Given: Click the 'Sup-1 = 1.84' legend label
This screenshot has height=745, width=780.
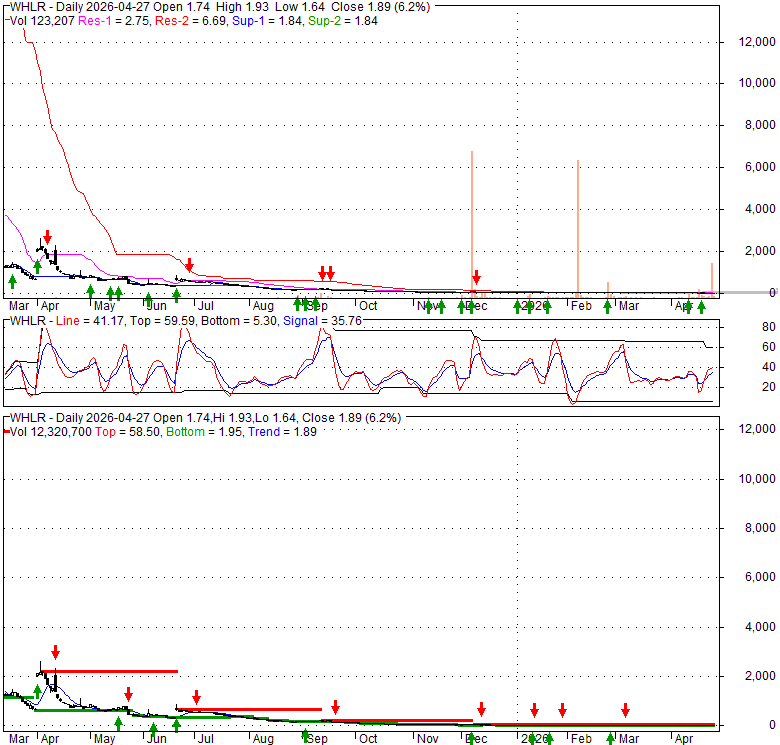Looking at the screenshot, I should click(268, 21).
